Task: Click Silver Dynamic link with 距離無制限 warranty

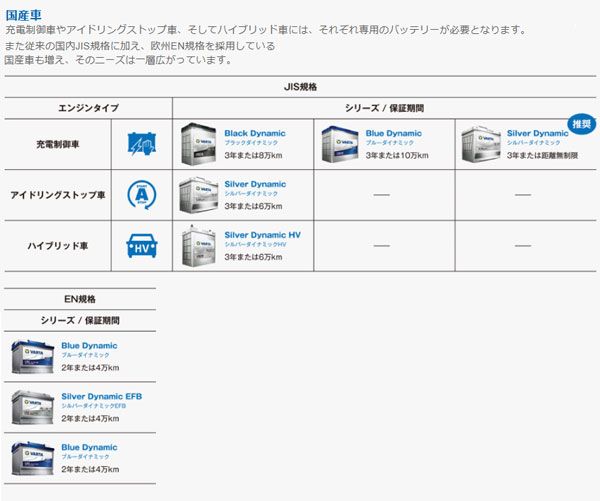Action: tap(537, 133)
